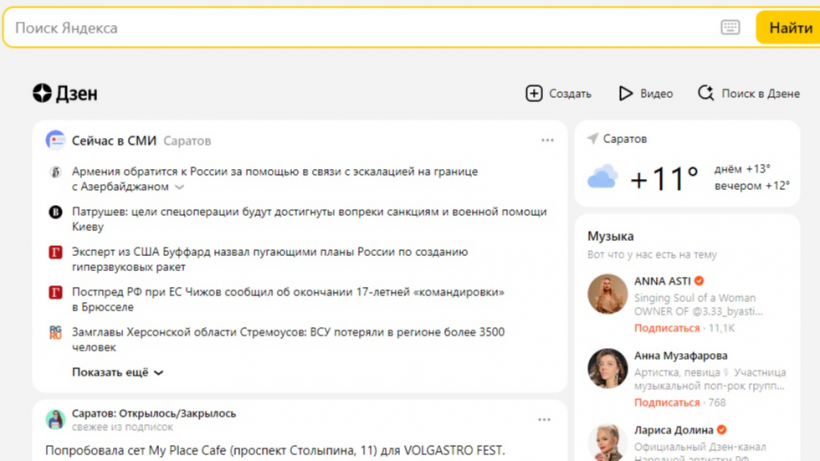
Task: Open Стремоусов Херсонской области headline
Action: [x=288, y=340]
